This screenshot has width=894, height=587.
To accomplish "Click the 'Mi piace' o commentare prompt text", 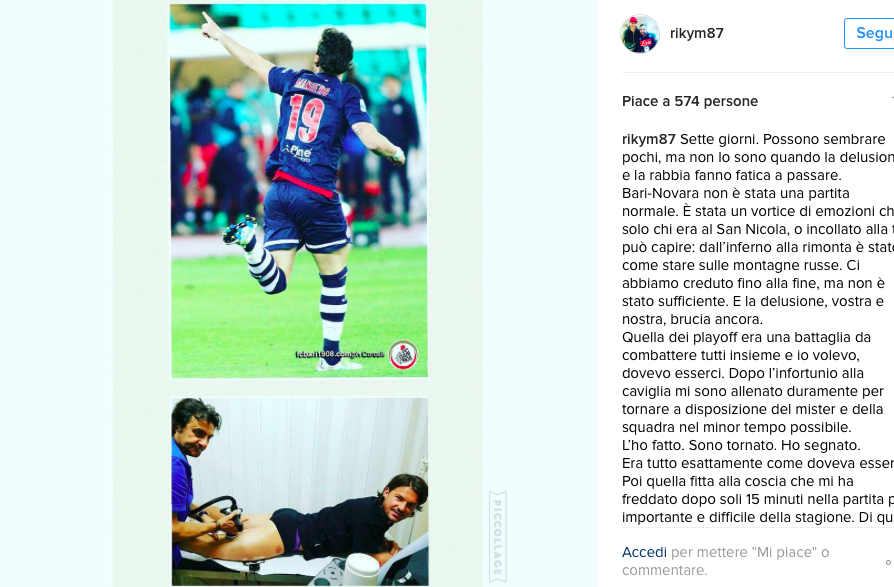I will tap(725, 561).
